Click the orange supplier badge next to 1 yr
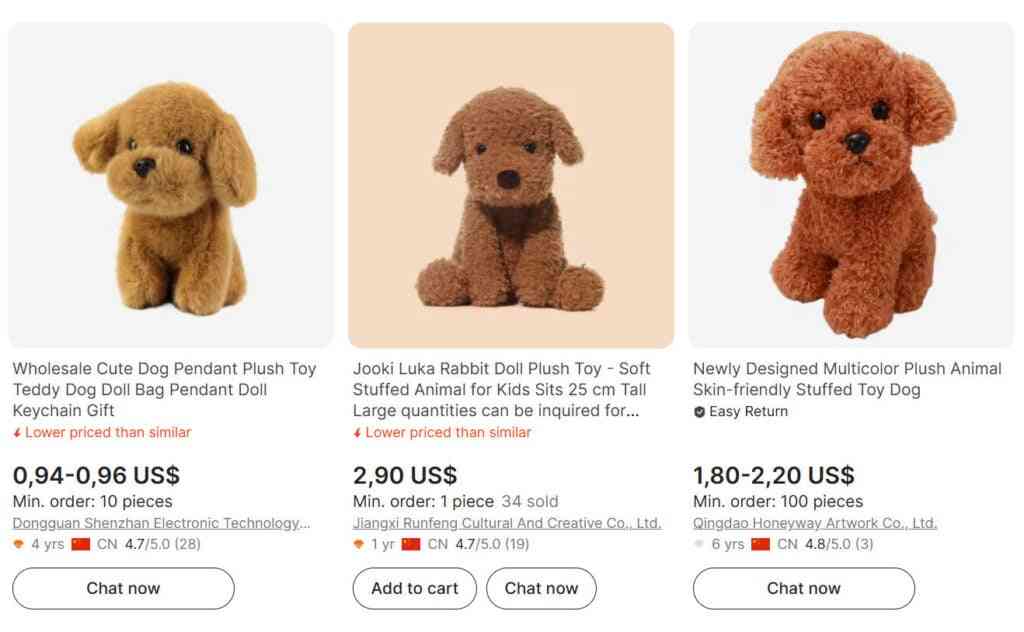The height and width of the screenshot is (632, 1024). coord(358,545)
